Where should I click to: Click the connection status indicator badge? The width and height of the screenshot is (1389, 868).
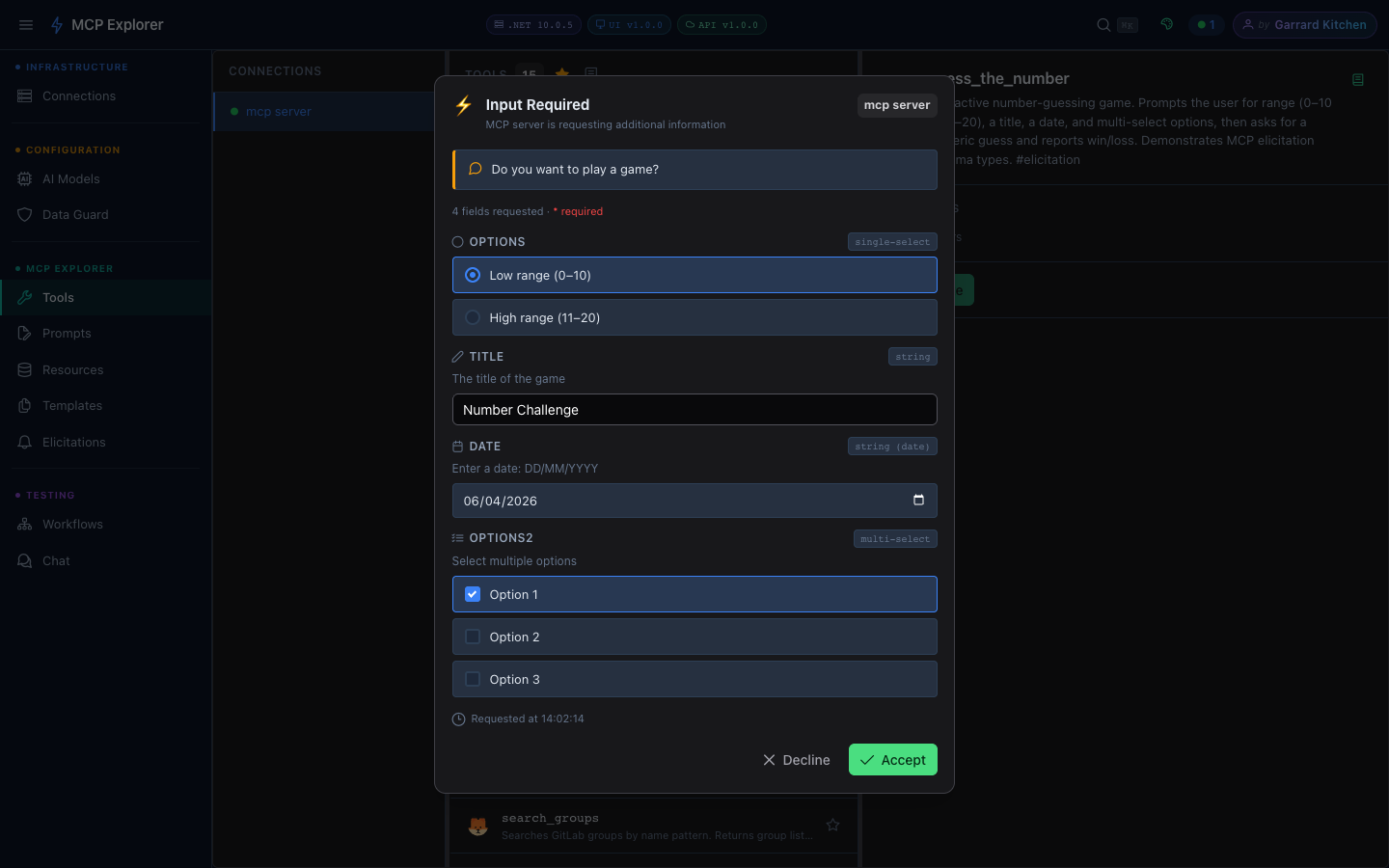[x=1206, y=25]
